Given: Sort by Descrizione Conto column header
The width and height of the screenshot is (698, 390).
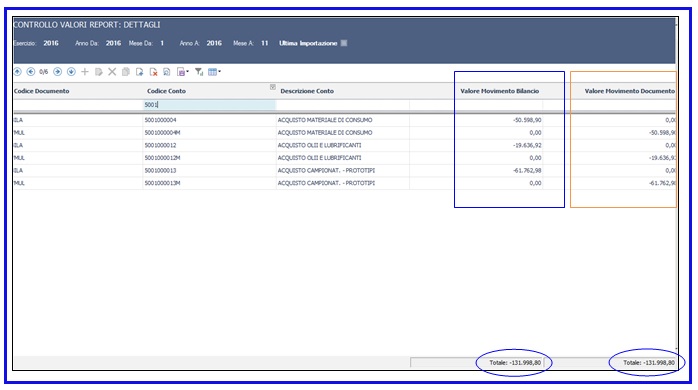Looking at the screenshot, I should point(307,91).
